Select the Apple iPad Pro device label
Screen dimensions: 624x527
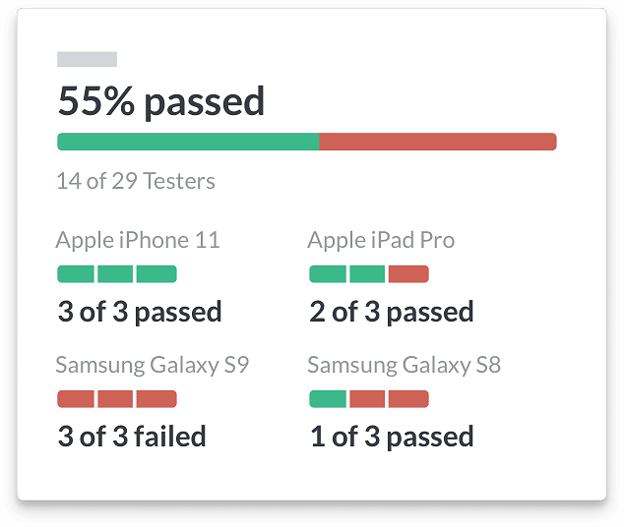381,240
